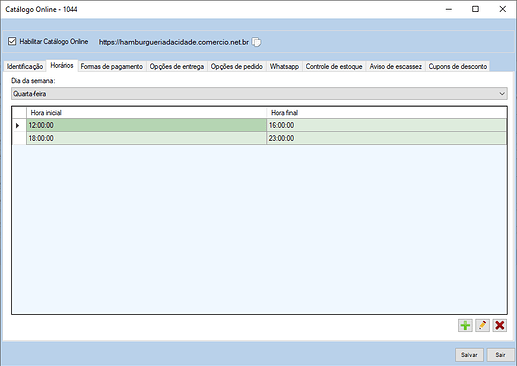Toggle the Habilitar Catálogo Online checkbox
This screenshot has width=517, height=366.
pyautogui.click(x=12, y=41)
